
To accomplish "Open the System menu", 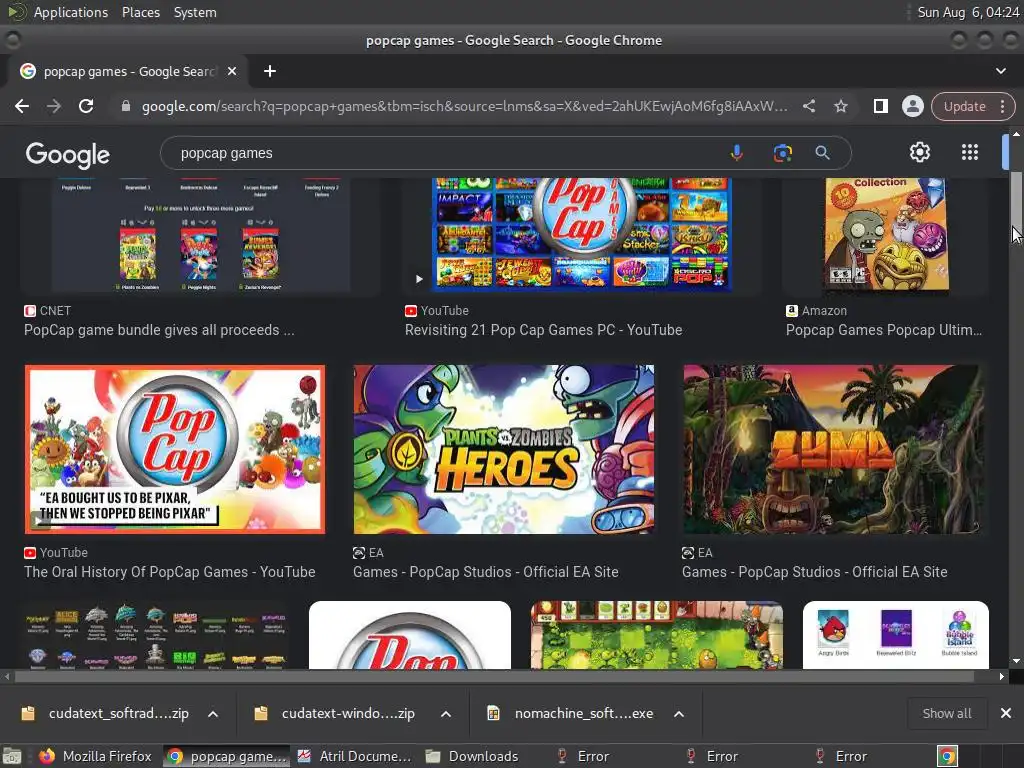I will coord(195,12).
